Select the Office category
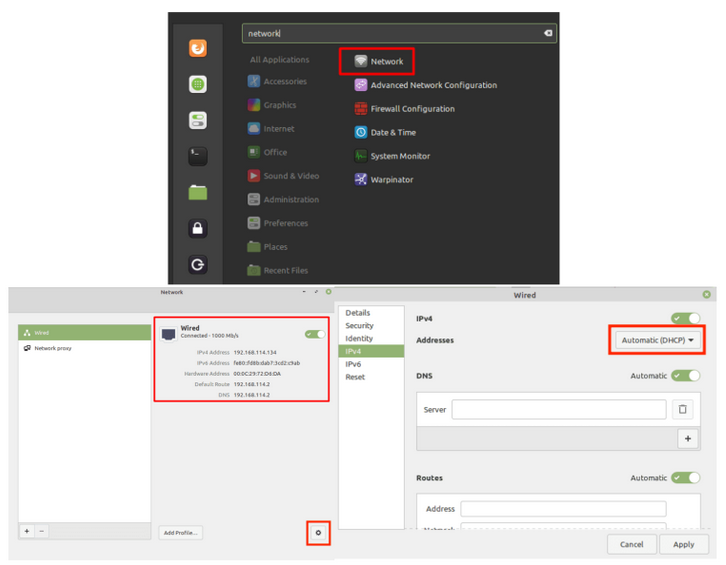The width and height of the screenshot is (726, 565). coord(267,152)
